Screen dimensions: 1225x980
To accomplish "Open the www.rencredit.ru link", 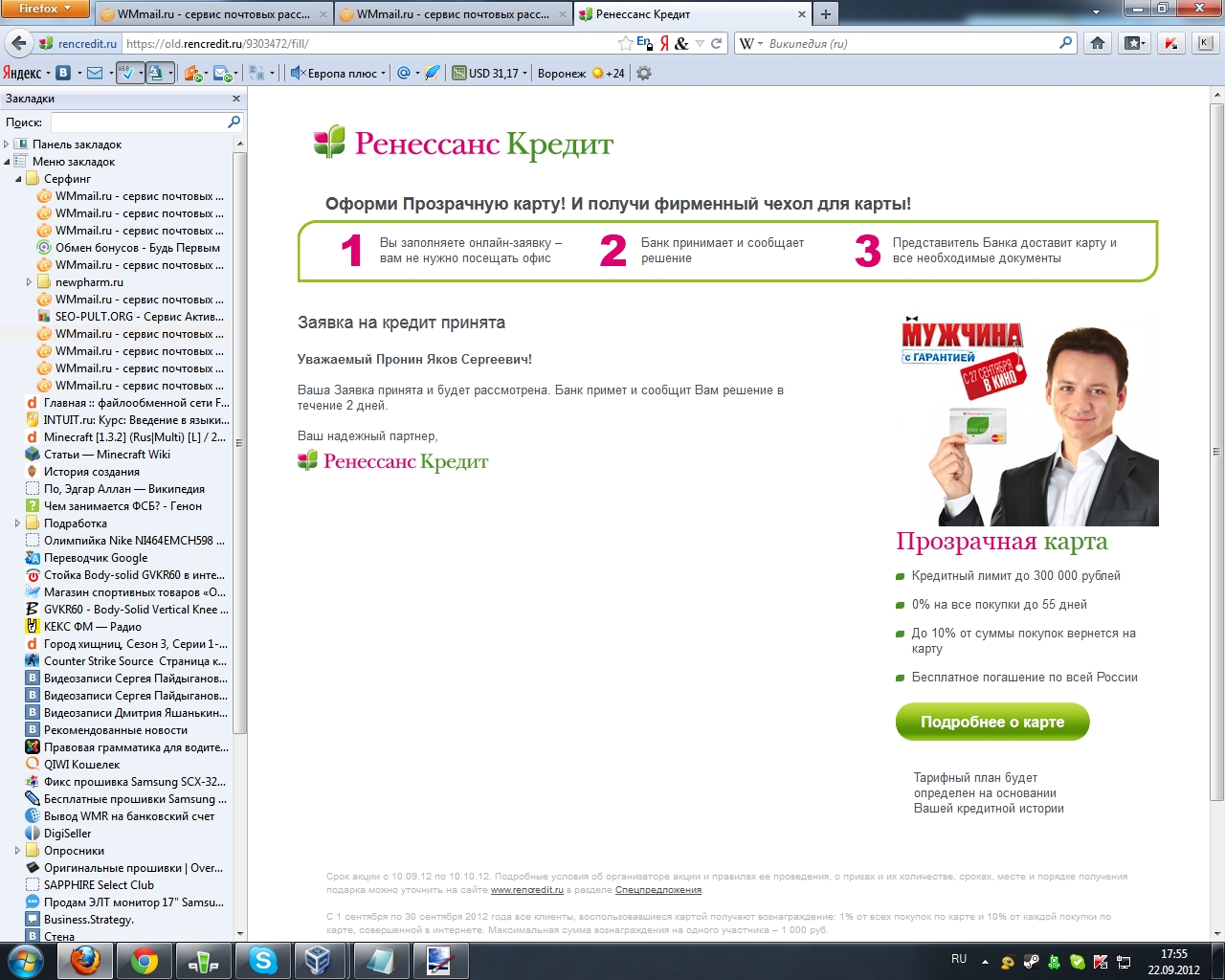I will click(527, 890).
